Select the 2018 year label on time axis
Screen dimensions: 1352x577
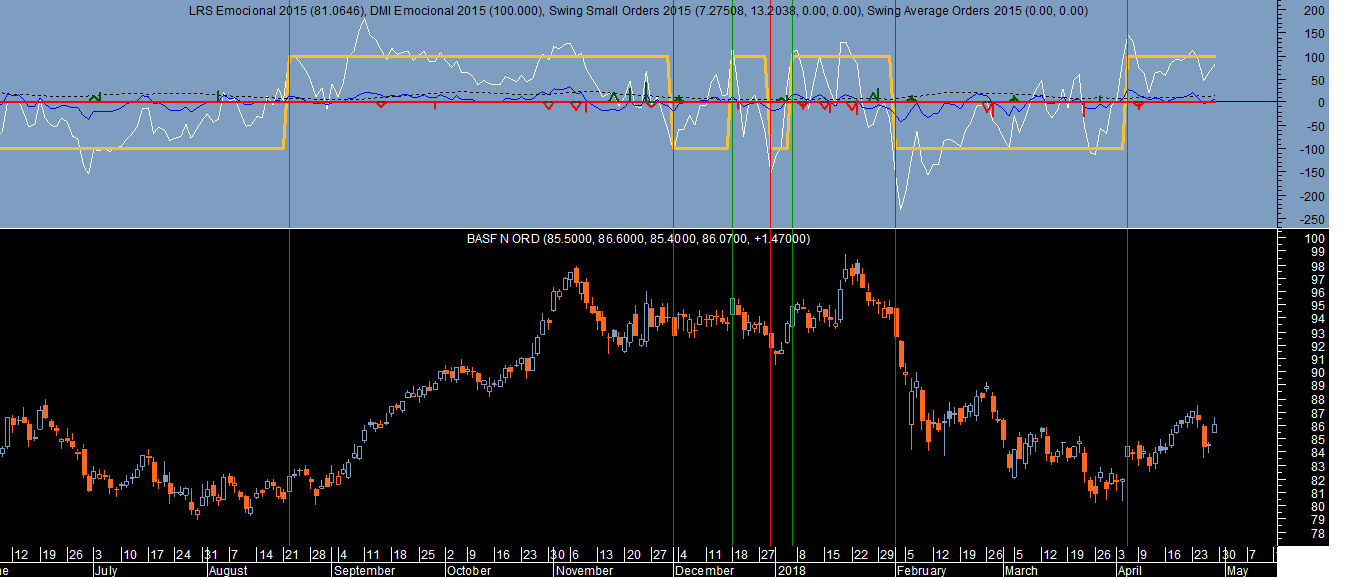pos(791,570)
